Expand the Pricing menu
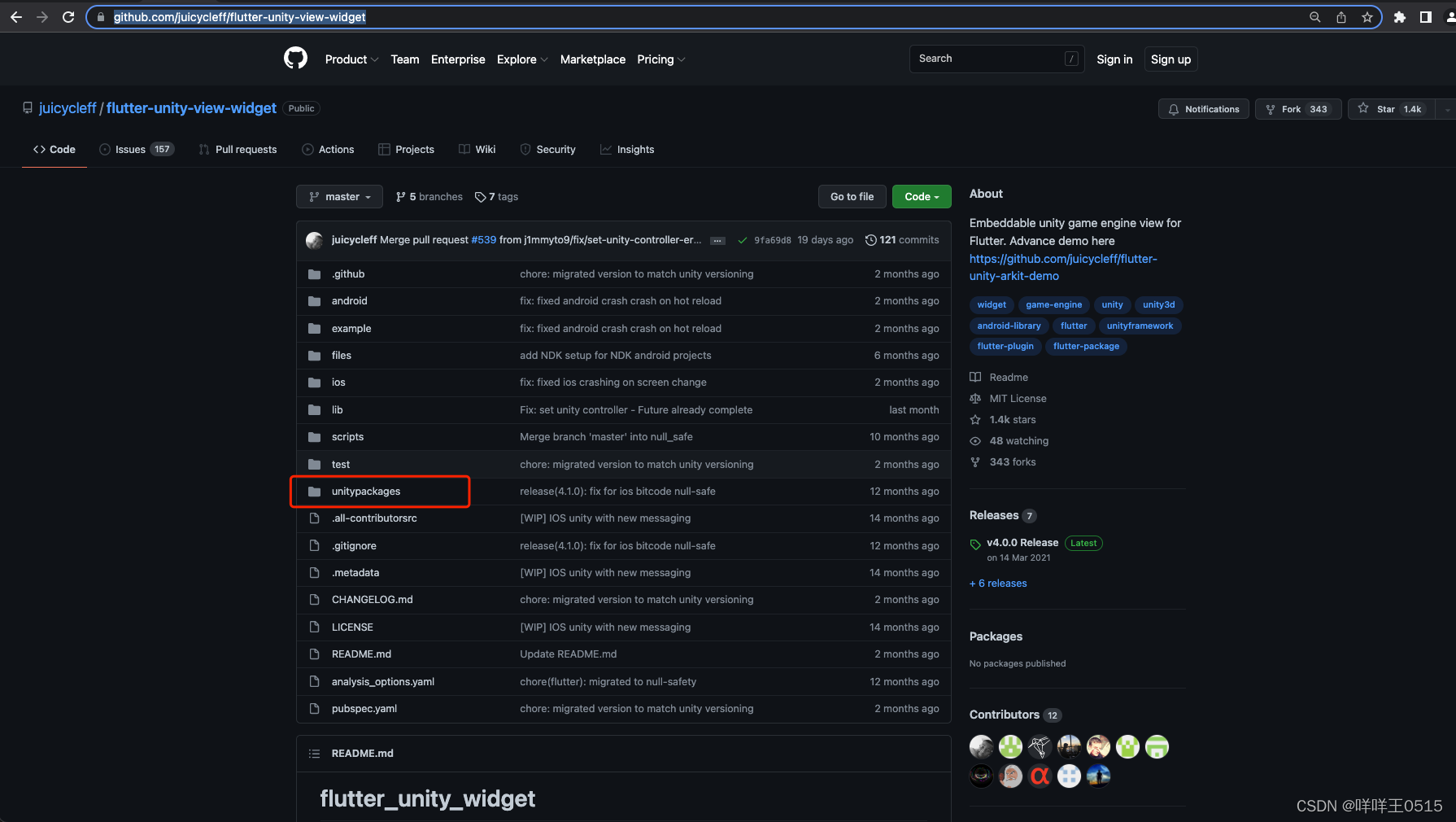Screen dimensions: 1456x822 point(660,59)
